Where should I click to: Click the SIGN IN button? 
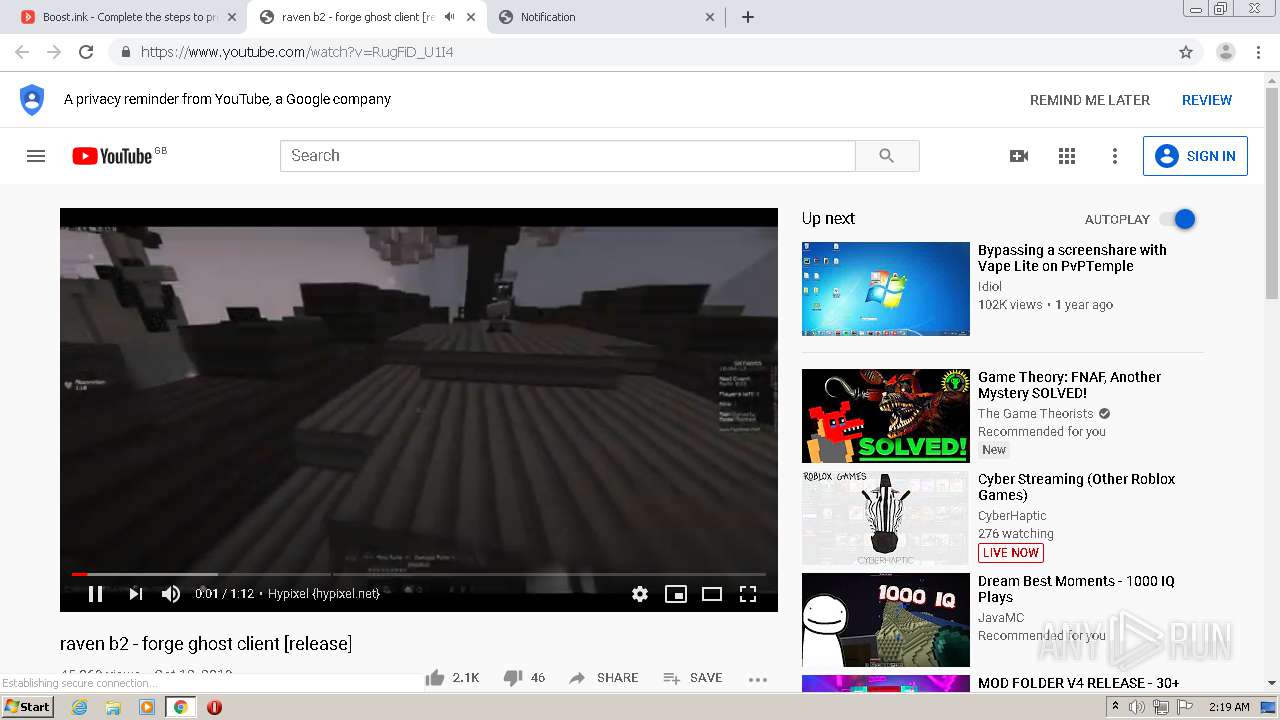coord(1195,156)
